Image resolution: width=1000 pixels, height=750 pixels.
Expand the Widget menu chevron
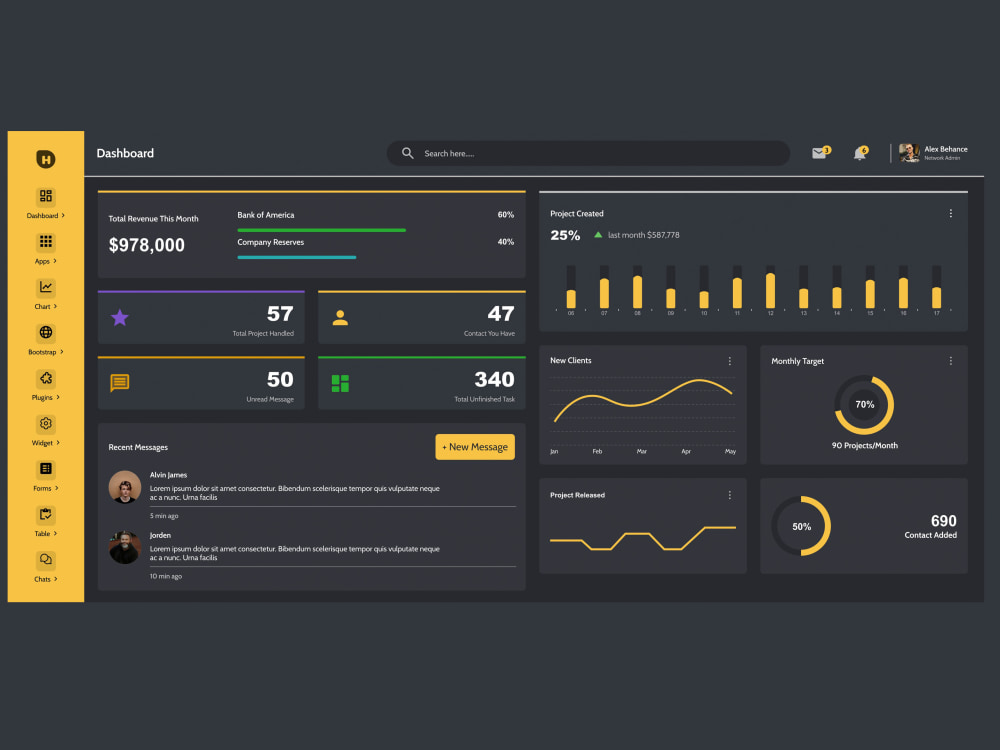point(58,443)
